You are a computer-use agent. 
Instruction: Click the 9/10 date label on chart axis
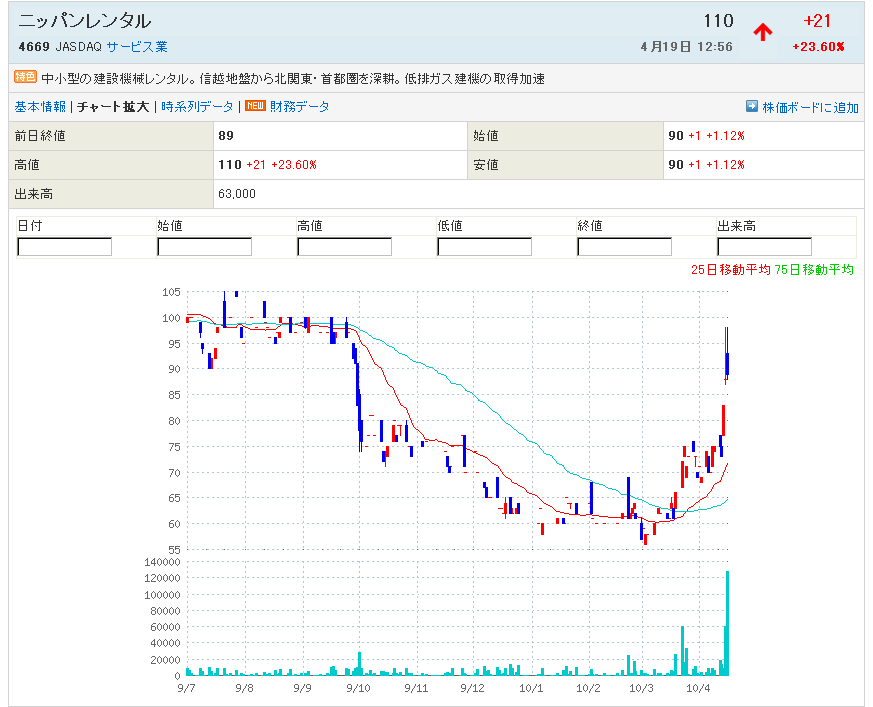[358, 688]
